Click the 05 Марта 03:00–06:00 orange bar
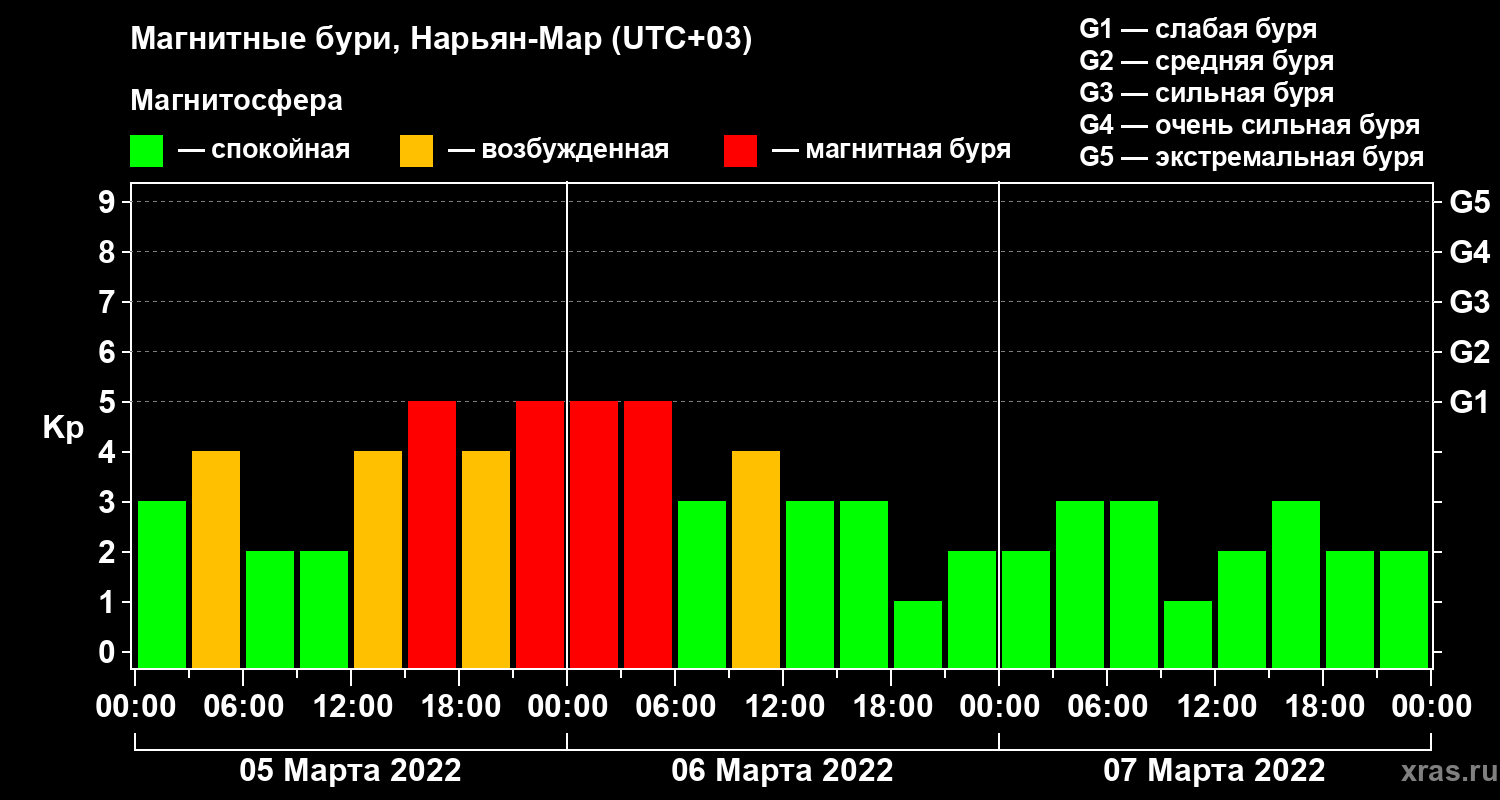 tap(216, 559)
